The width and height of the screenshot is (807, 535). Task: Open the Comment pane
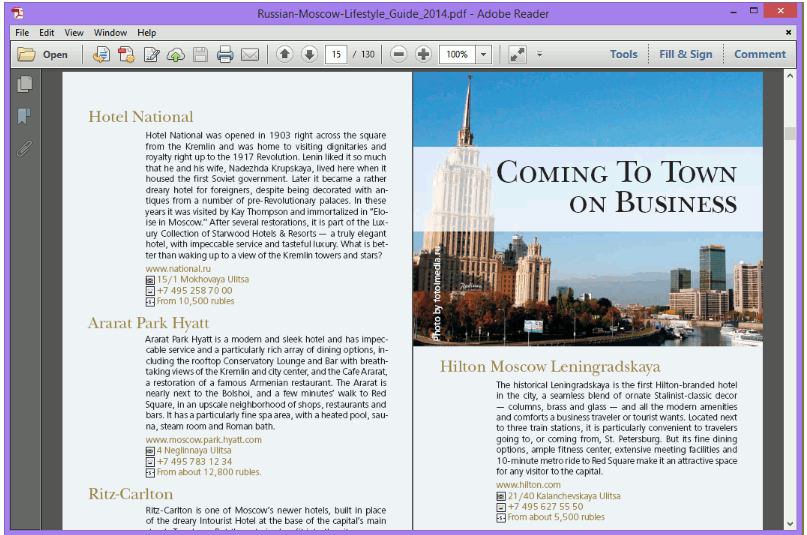(760, 54)
